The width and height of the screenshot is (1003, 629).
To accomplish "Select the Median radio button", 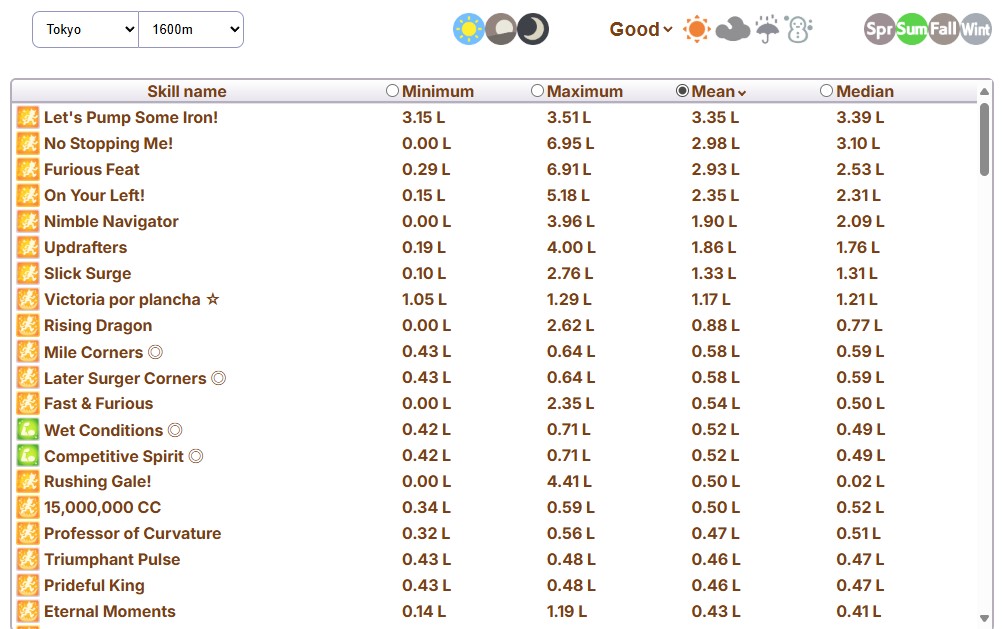I will [x=826, y=91].
